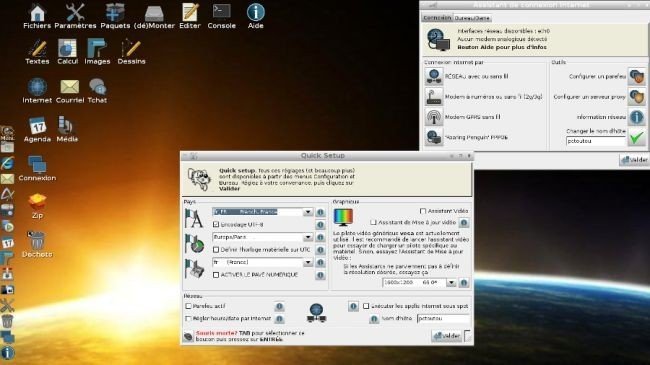Click Valider in the Assistant de connexion window
The image size is (650, 365).
(634, 160)
